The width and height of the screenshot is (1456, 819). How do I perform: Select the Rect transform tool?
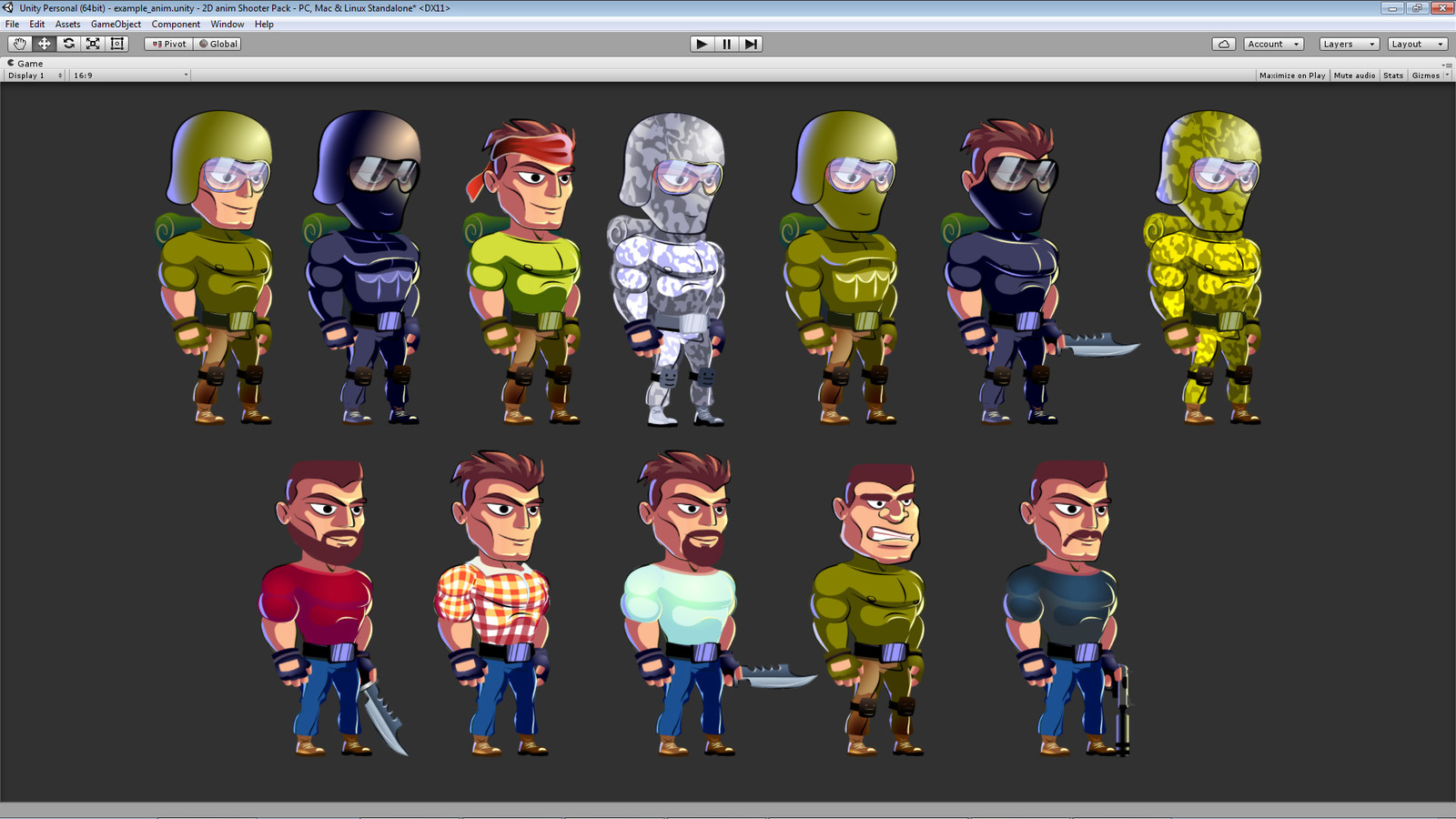pos(117,43)
